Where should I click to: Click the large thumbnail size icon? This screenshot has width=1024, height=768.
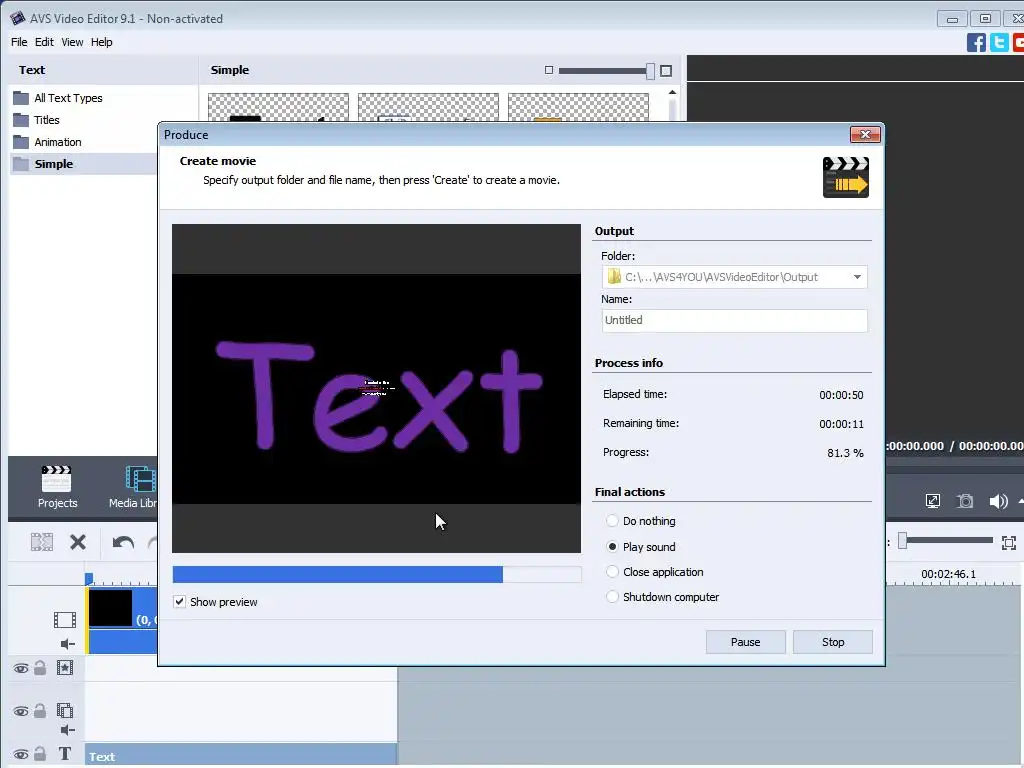pos(665,71)
